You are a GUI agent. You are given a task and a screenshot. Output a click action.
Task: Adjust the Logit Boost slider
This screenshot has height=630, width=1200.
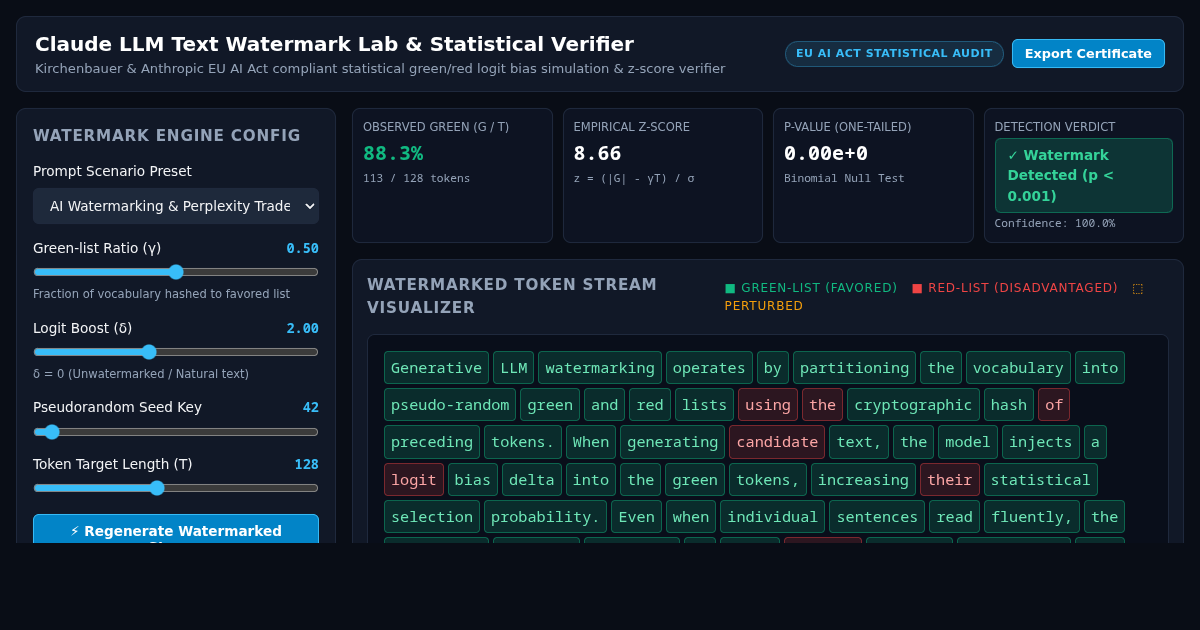coord(176,352)
